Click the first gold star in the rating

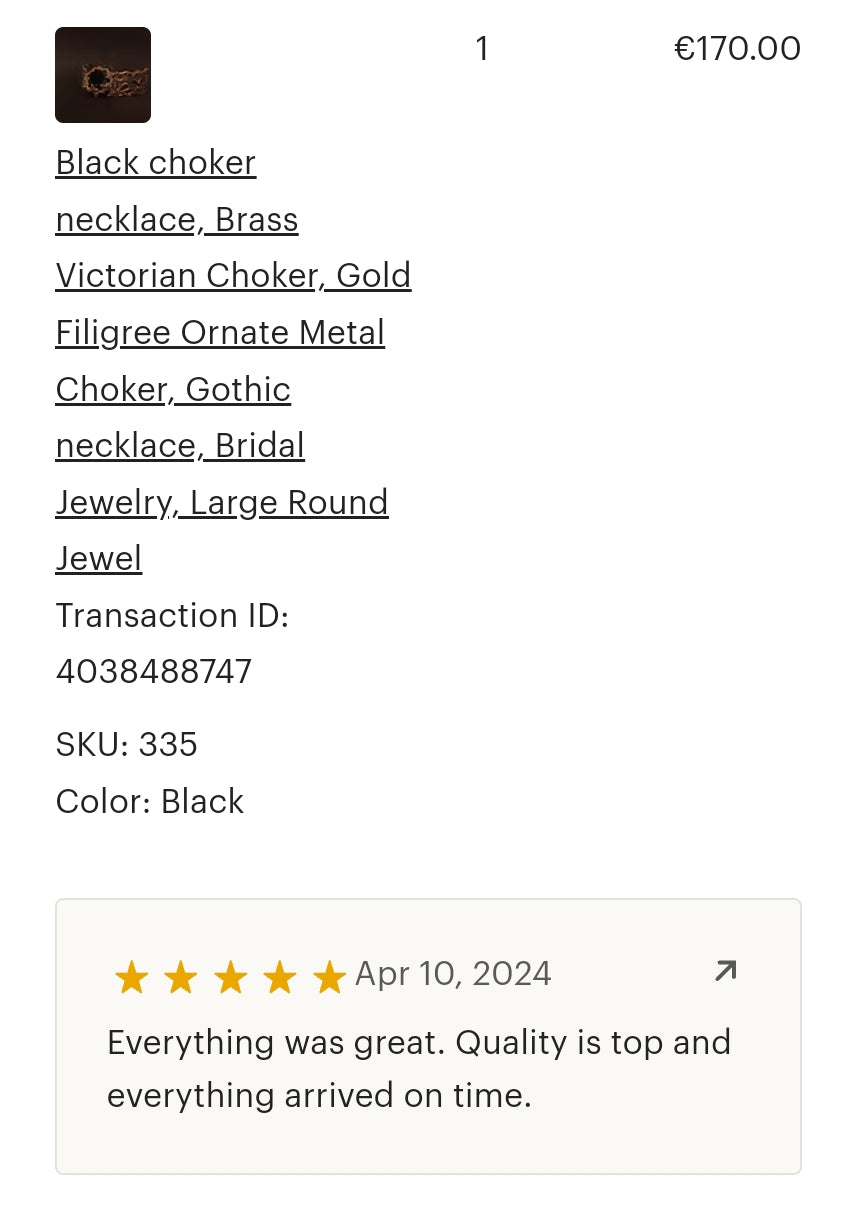[x=131, y=977]
